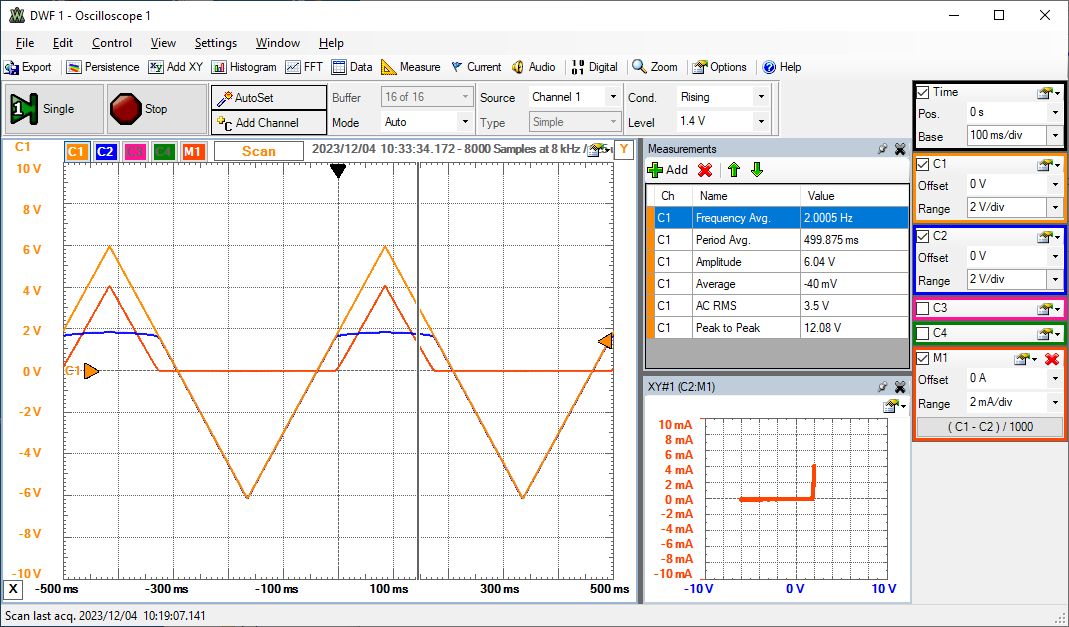The width and height of the screenshot is (1069, 627).
Task: Click the red delete measurement icon
Action: pos(705,170)
